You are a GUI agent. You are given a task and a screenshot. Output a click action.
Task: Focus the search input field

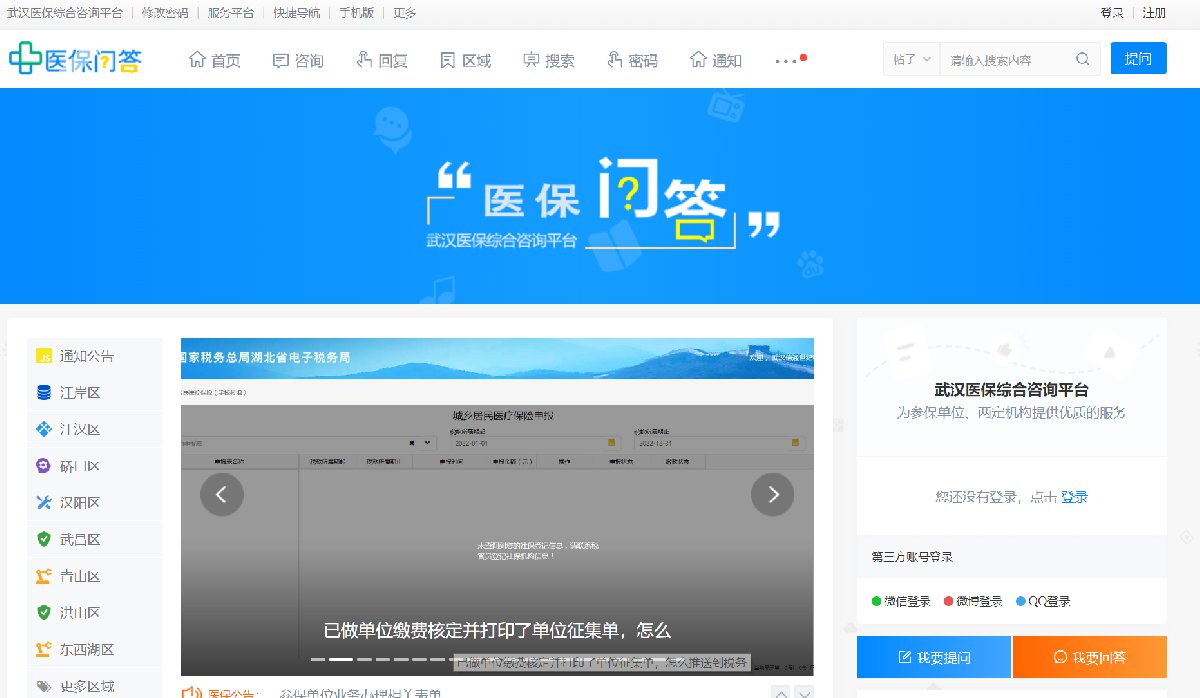pyautogui.click(x=1005, y=59)
